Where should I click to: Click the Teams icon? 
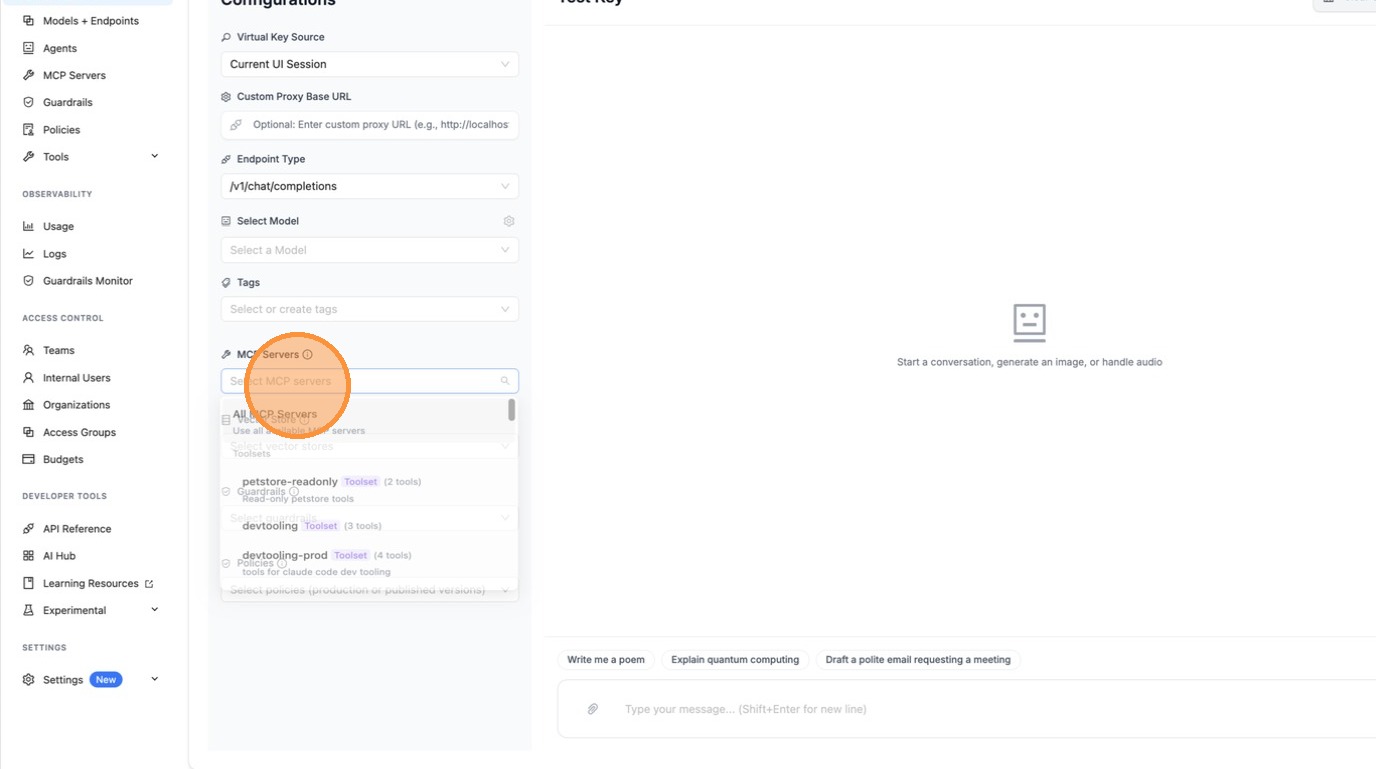pos(29,351)
